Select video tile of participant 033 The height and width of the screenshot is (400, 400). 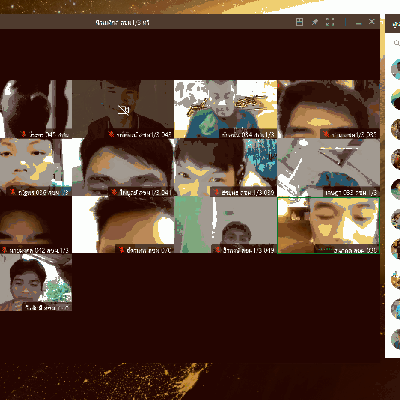[328, 167]
